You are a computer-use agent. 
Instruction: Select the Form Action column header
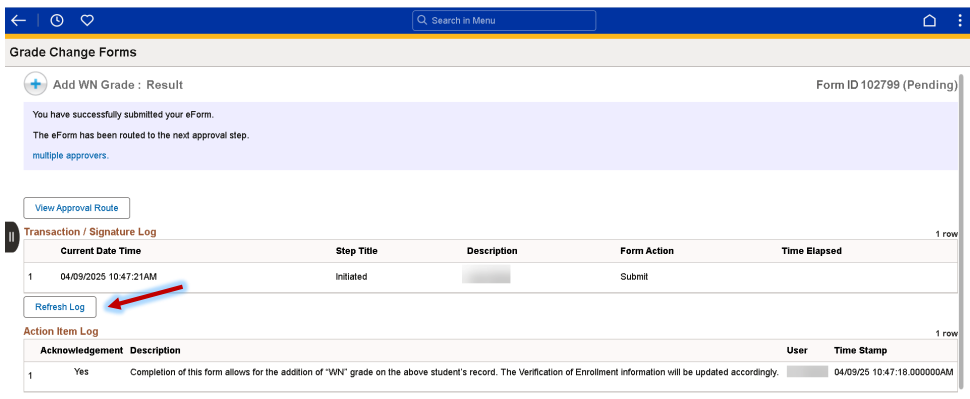(x=646, y=251)
